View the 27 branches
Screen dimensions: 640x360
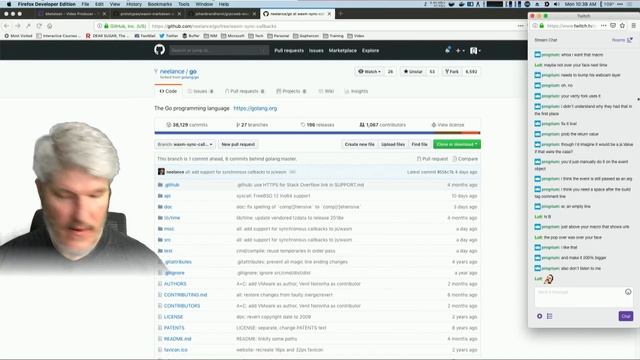click(252, 125)
